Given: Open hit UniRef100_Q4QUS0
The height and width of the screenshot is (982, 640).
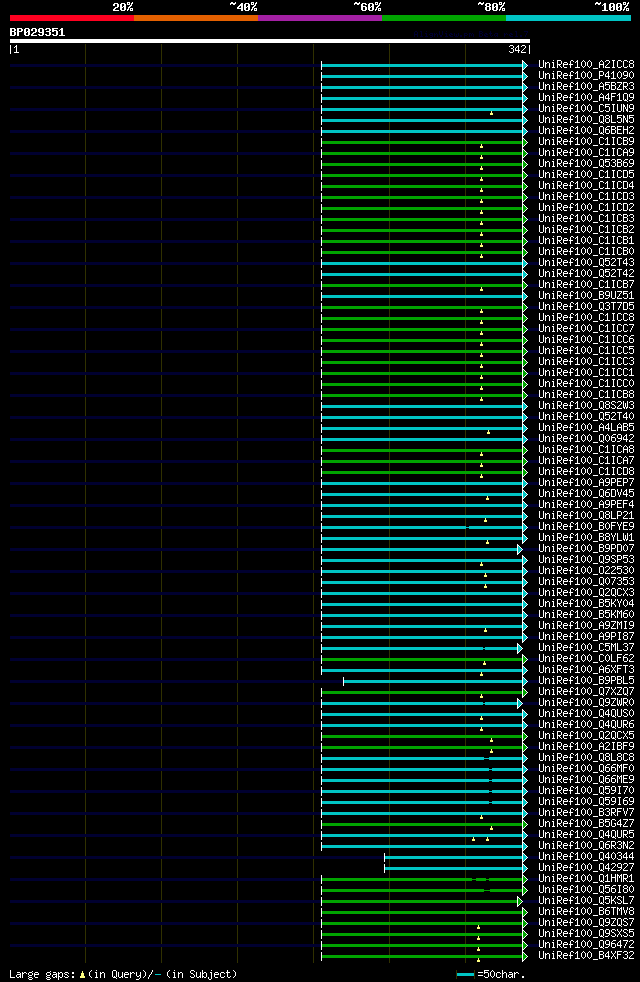Looking at the screenshot, I should (x=586, y=713).
